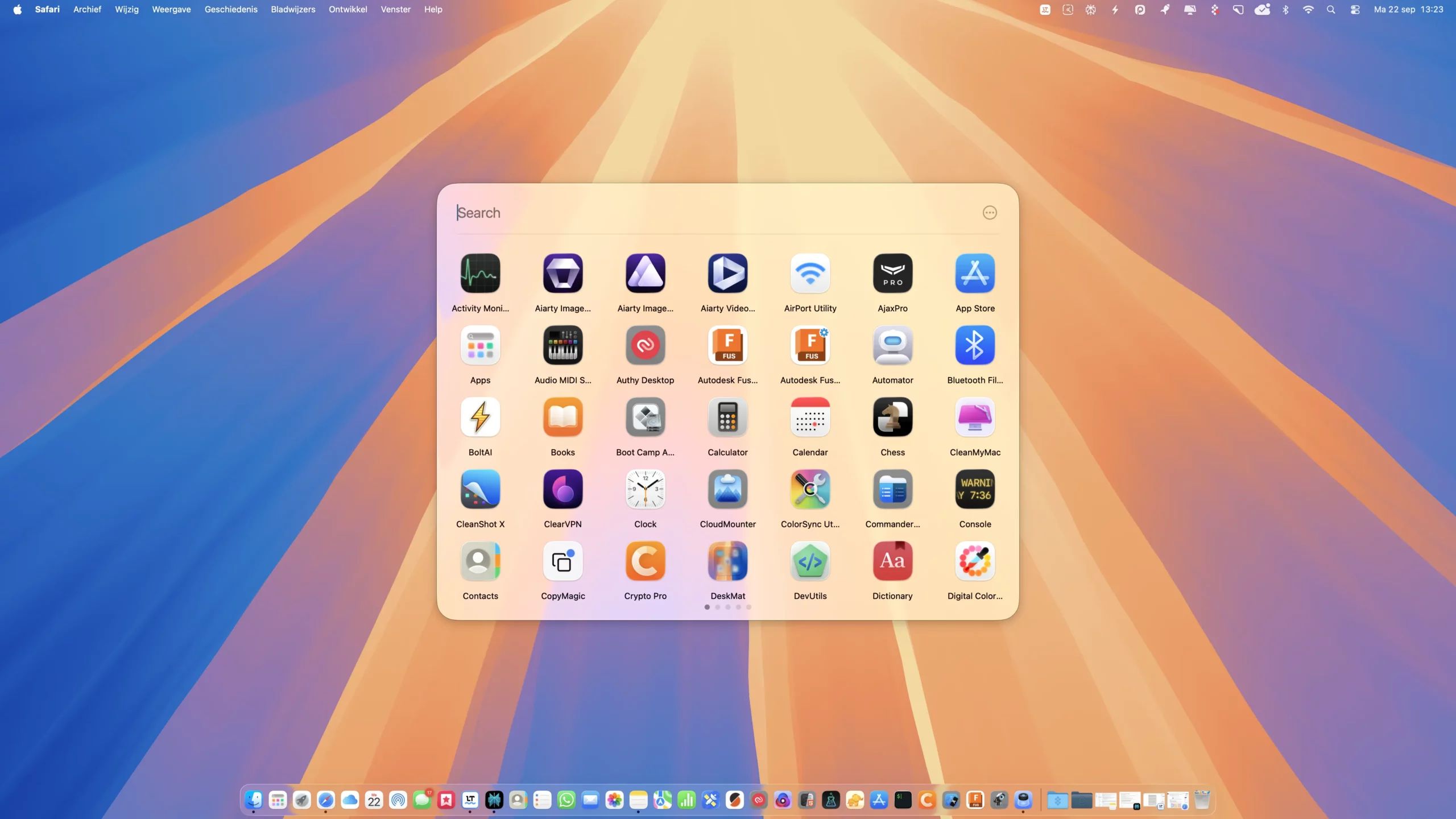1456x819 pixels.
Task: Launch DevUtils app
Action: (x=810, y=561)
